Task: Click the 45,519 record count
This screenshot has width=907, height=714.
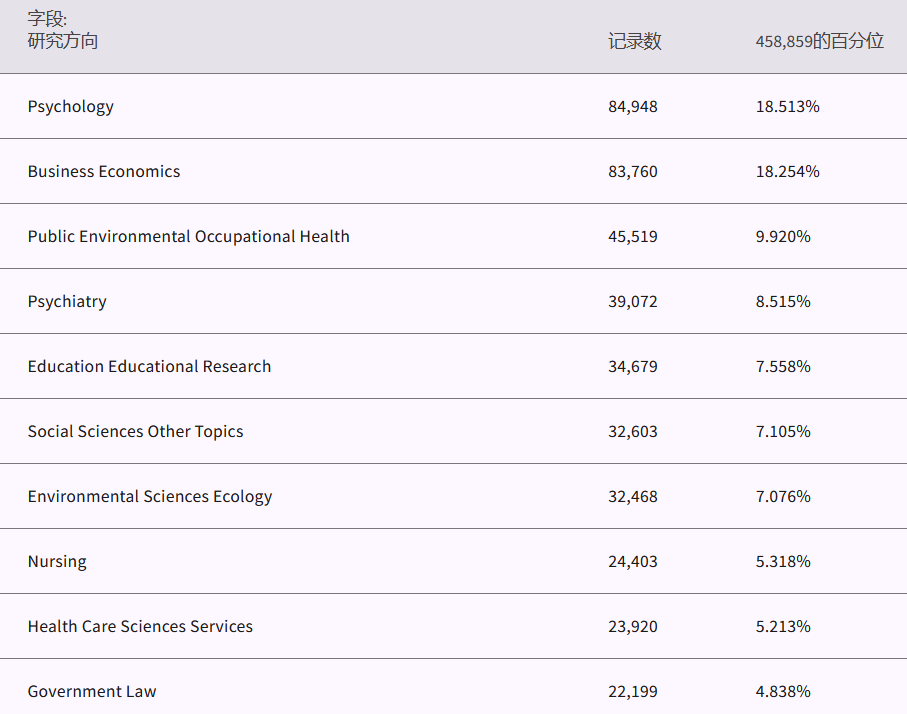Action: 633,237
